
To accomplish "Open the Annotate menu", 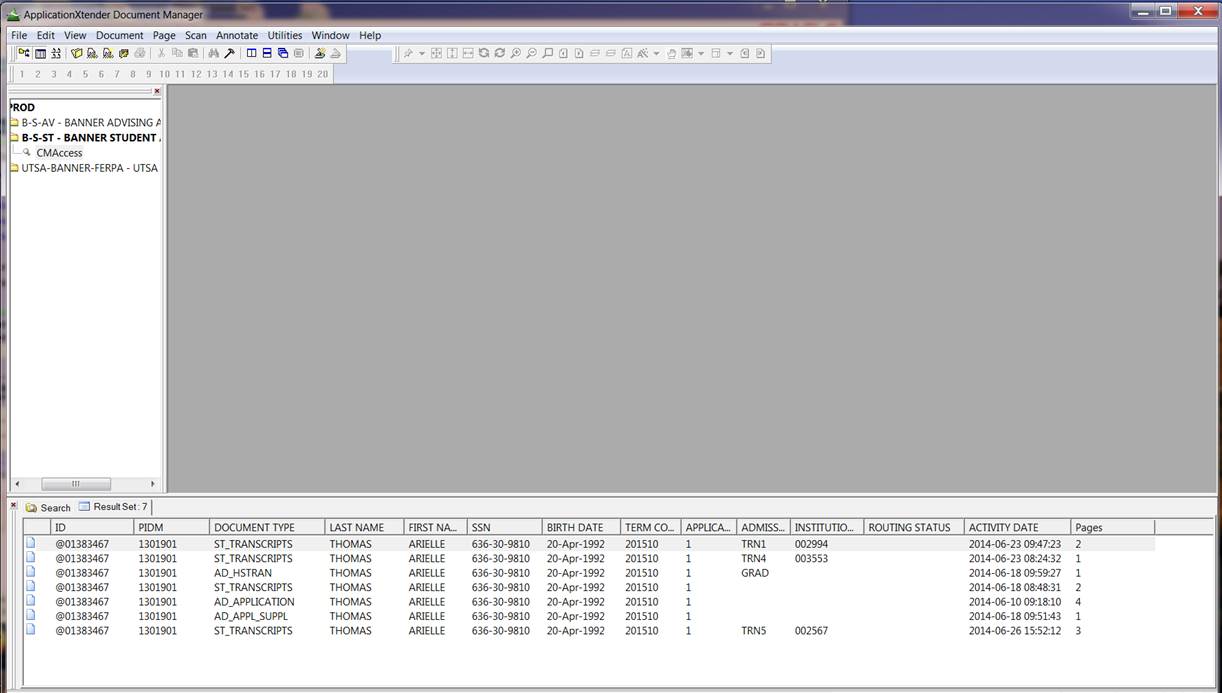I will tap(237, 35).
